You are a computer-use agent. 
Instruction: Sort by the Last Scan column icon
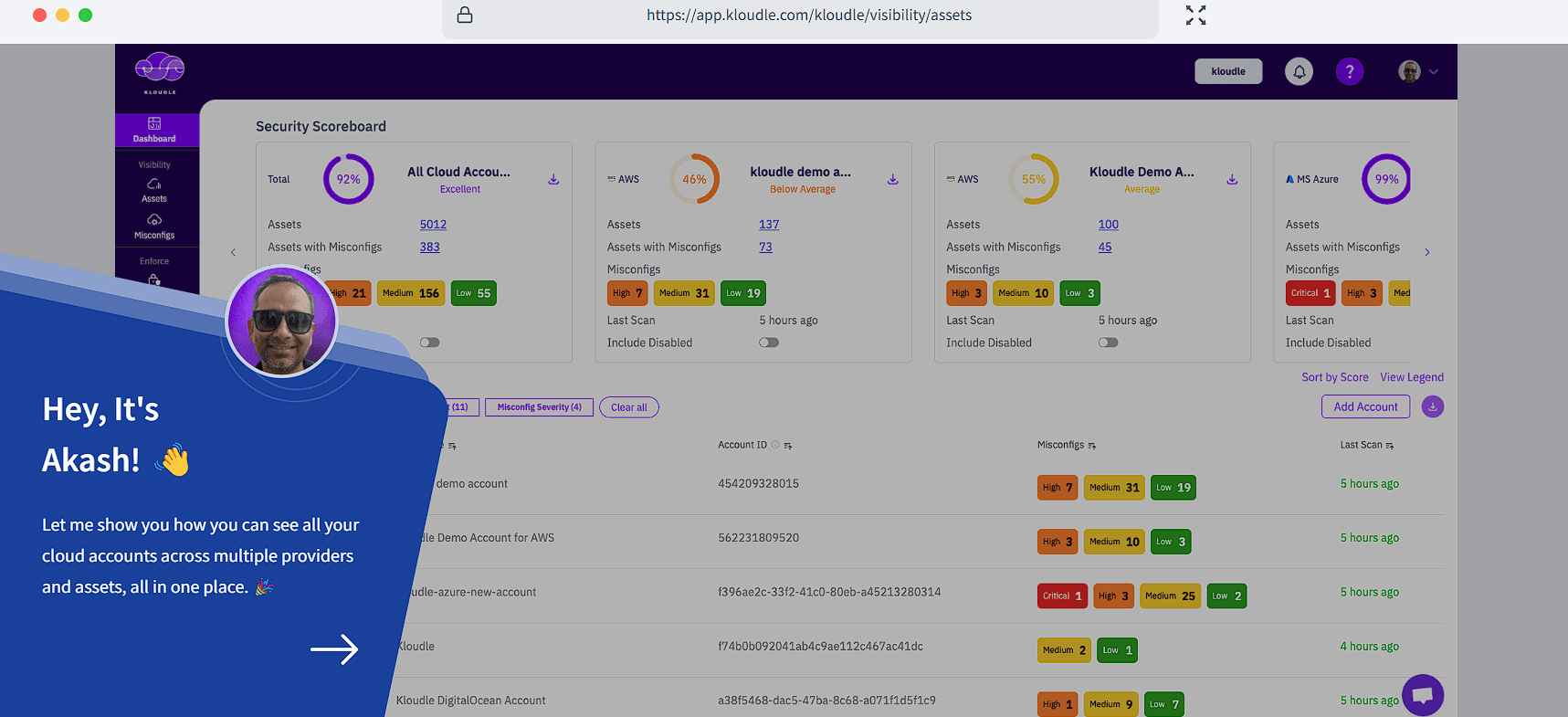tap(1390, 446)
